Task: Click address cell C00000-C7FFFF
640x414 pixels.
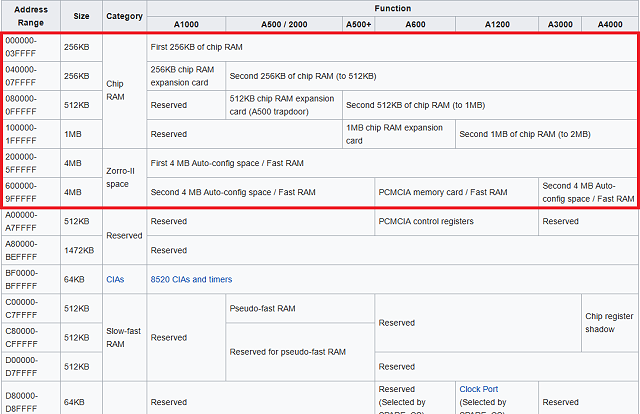Action: [x=31, y=308]
